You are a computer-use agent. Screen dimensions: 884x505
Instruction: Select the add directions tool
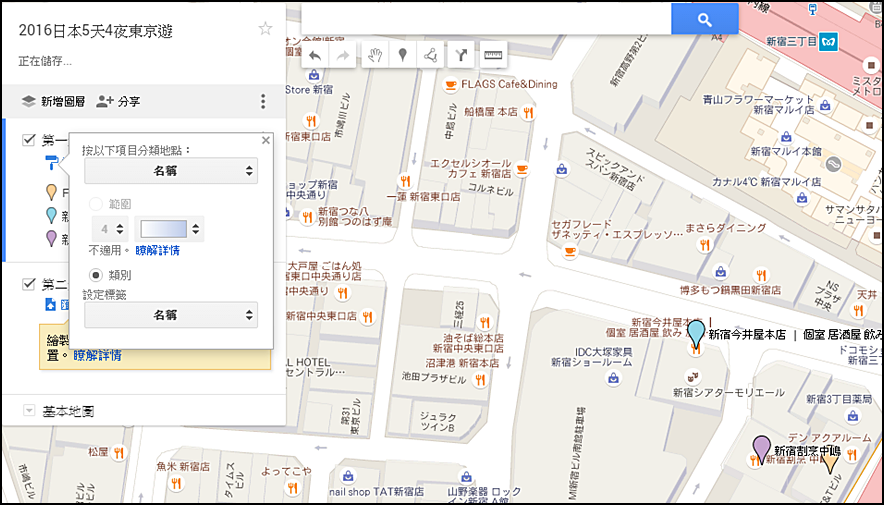coord(461,55)
